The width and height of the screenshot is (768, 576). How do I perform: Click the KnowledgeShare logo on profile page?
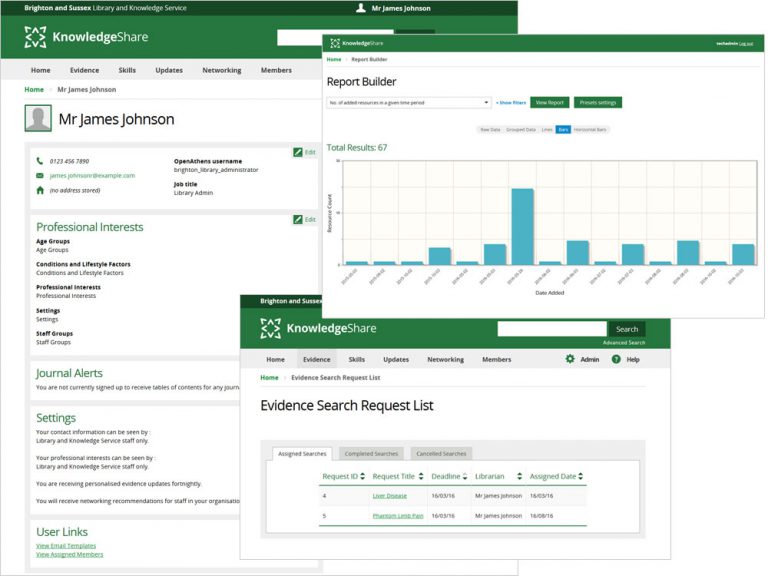click(86, 37)
